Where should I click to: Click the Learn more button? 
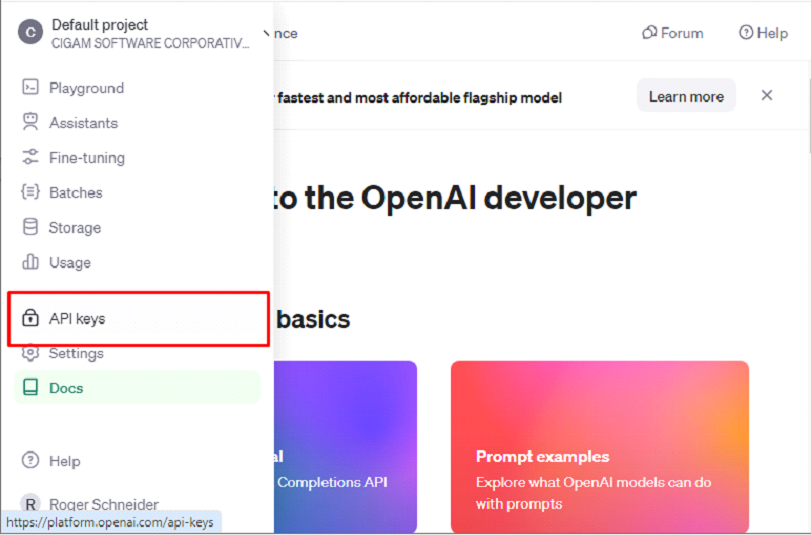(686, 96)
